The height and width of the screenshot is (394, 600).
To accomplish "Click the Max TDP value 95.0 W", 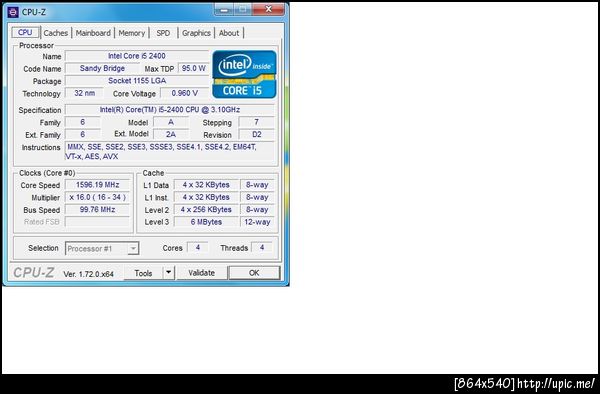I will click(x=194, y=68).
